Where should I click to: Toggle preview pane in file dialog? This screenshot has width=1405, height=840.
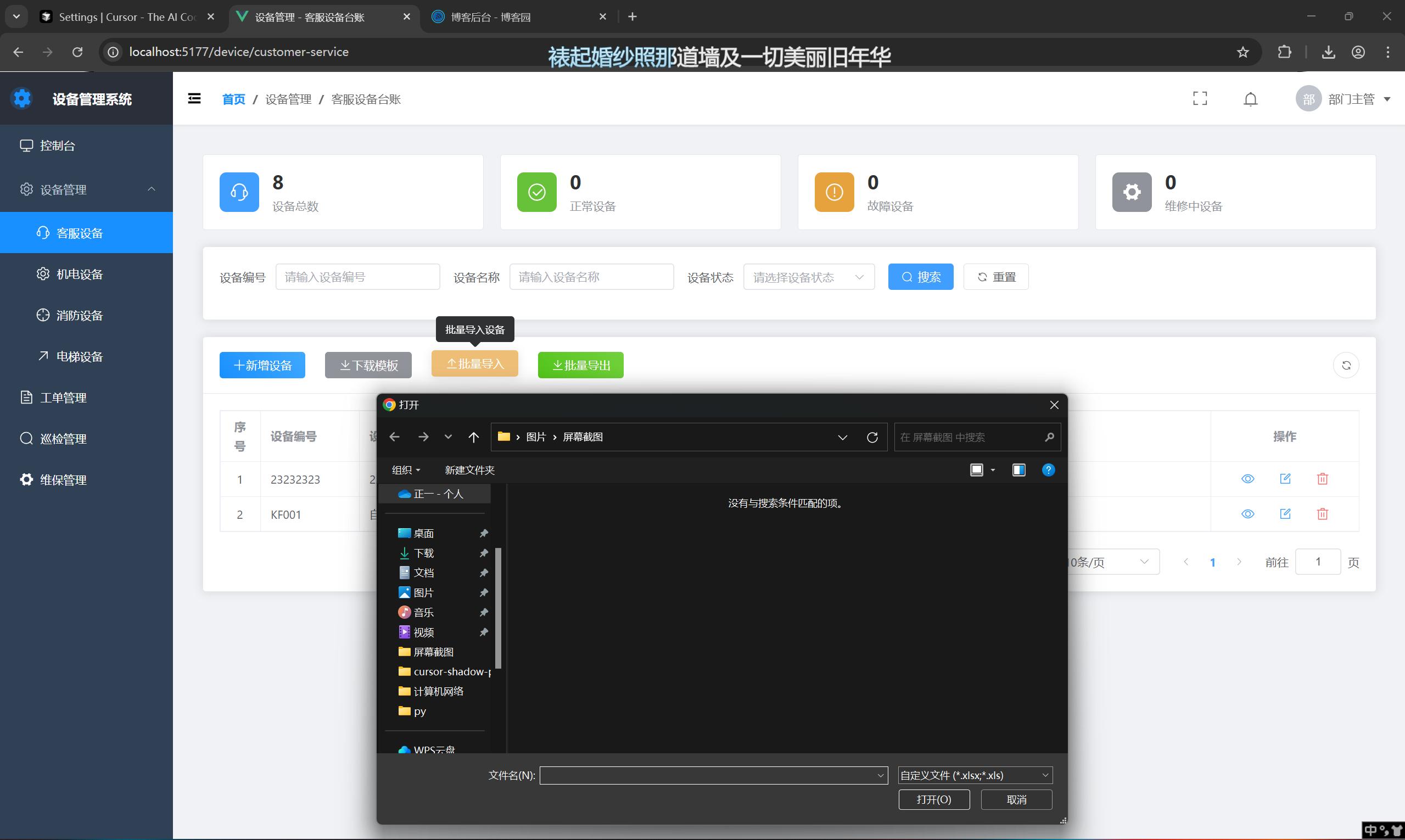(x=1018, y=470)
